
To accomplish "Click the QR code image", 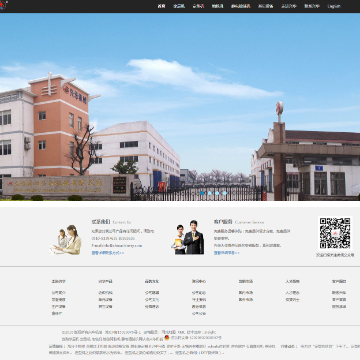I will click(x=335, y=233).
